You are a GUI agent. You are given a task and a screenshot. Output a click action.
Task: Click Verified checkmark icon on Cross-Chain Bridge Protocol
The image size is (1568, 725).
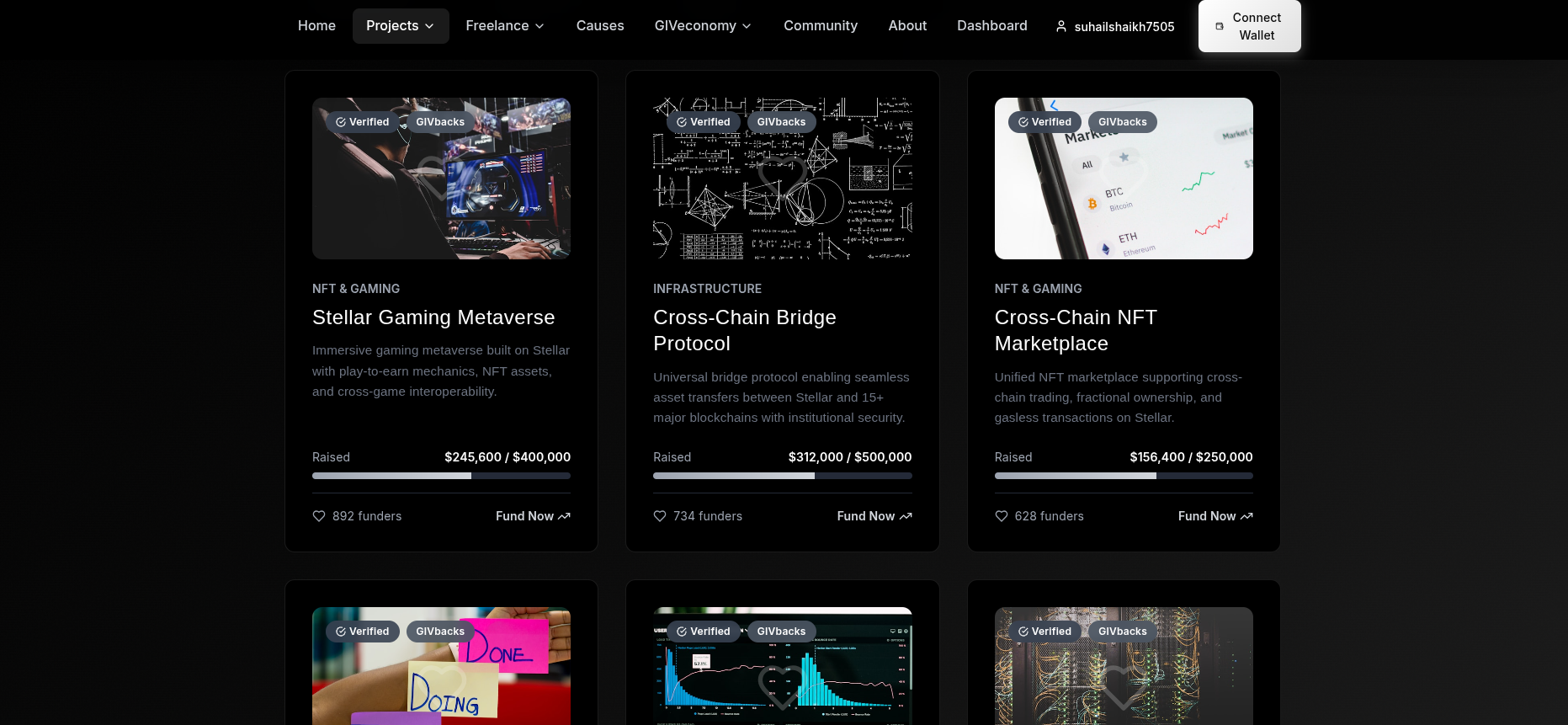(x=682, y=122)
